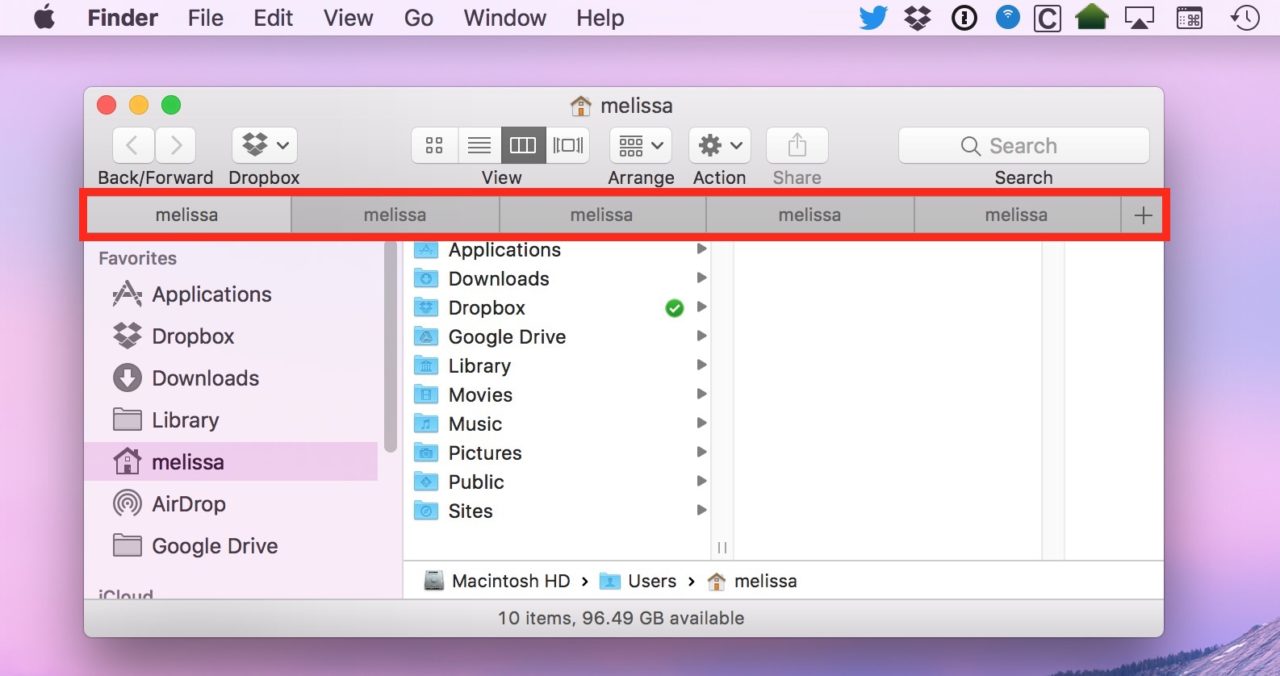Viewport: 1280px width, 676px height.
Task: Open the Arrange dropdown
Action: pyautogui.click(x=641, y=145)
